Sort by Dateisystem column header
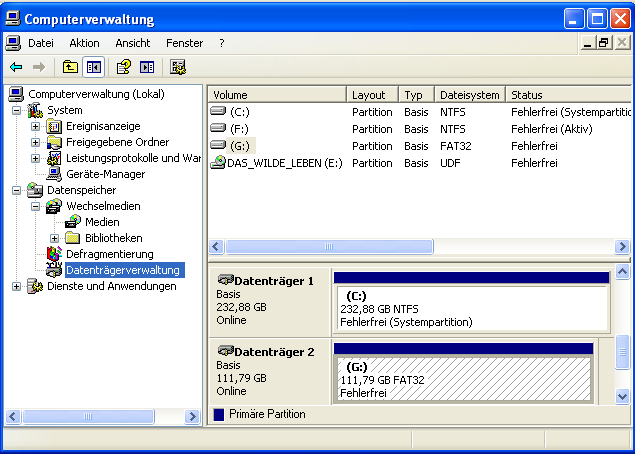The image size is (635, 454). pyautogui.click(x=469, y=95)
